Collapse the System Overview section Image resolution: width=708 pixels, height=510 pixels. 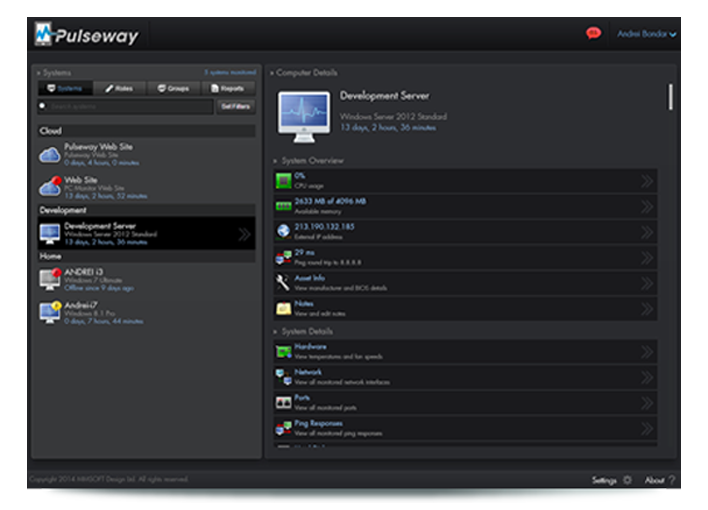pos(275,161)
